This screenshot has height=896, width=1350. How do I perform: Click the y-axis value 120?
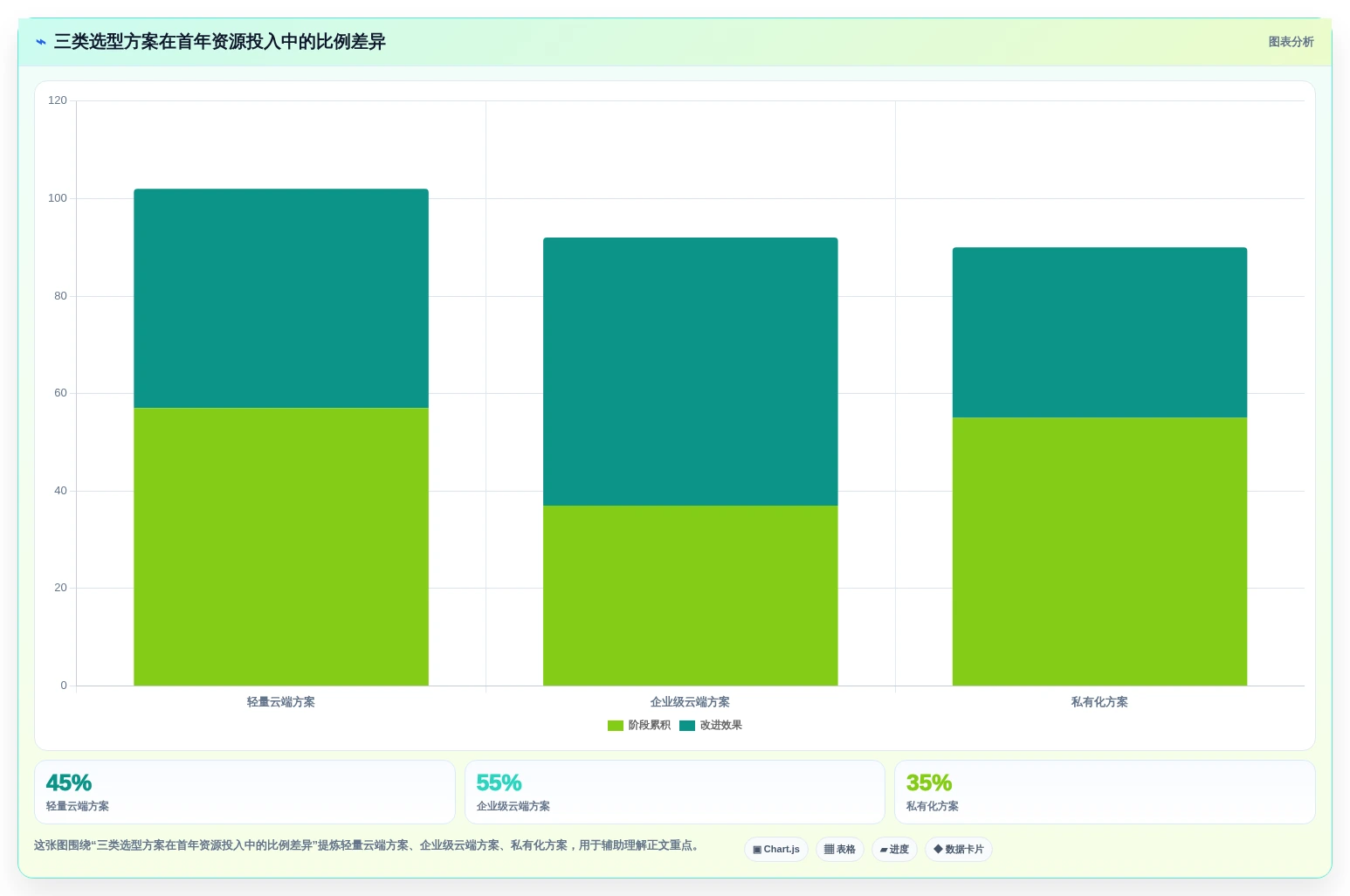click(x=58, y=100)
